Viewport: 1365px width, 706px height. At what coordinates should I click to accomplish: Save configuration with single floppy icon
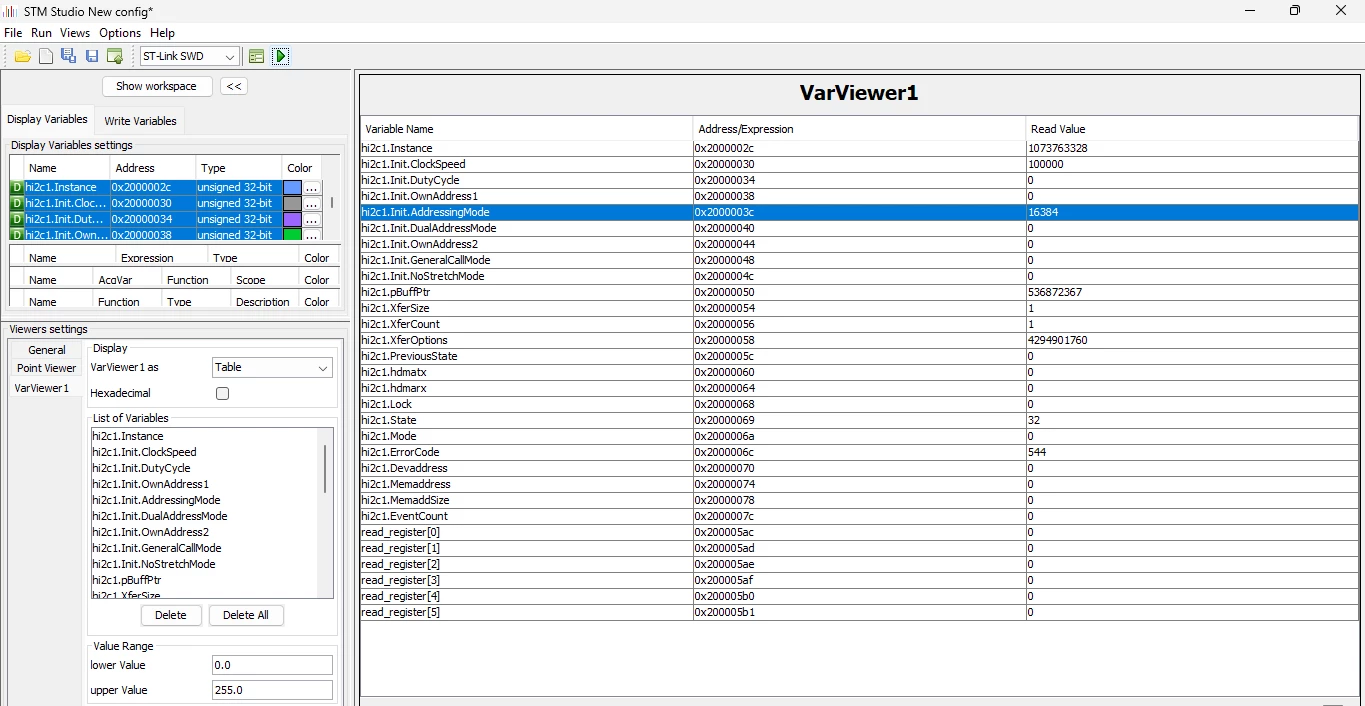point(92,56)
